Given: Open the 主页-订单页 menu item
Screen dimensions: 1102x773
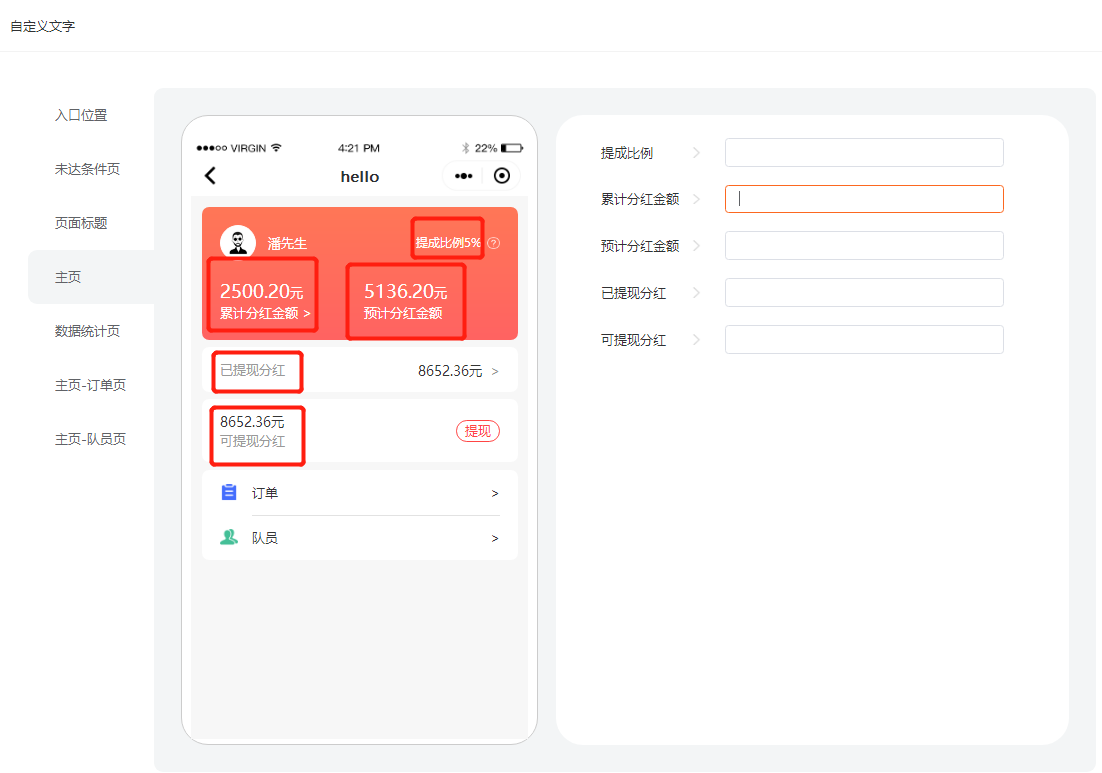Looking at the screenshot, I should pos(90,385).
